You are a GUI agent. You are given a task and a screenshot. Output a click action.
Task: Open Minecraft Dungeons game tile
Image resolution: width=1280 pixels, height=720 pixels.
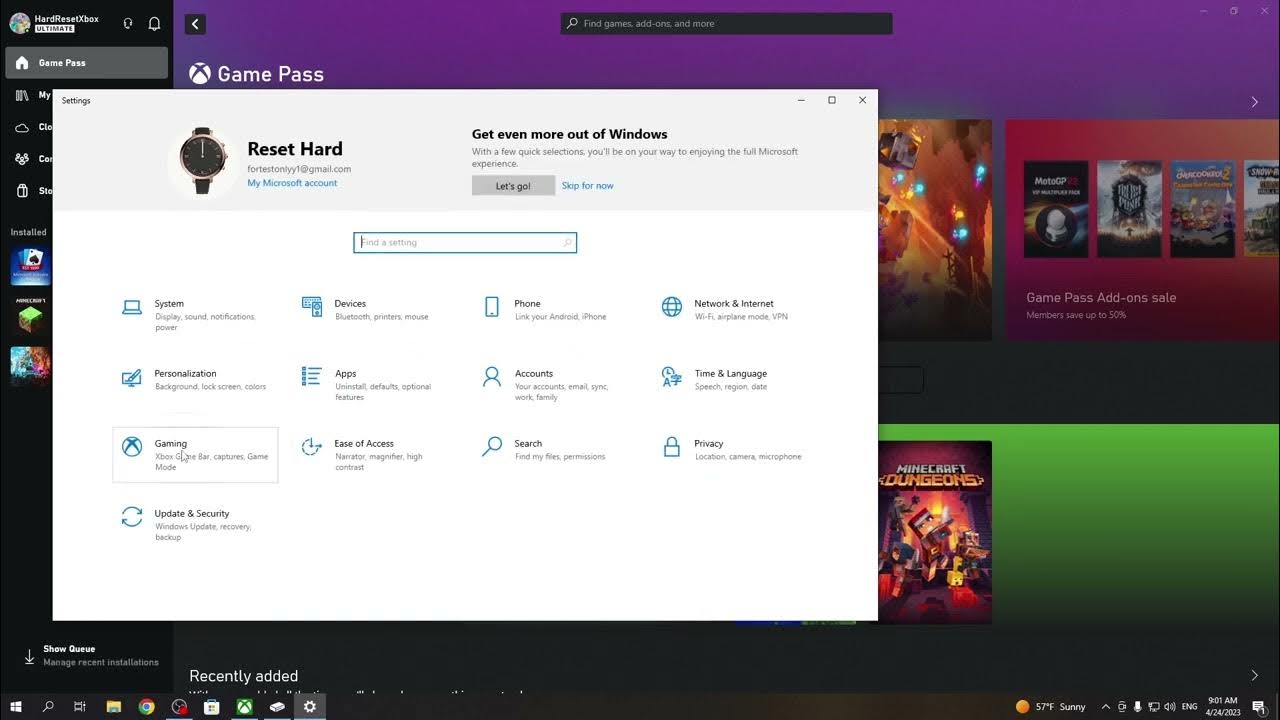tap(935, 532)
